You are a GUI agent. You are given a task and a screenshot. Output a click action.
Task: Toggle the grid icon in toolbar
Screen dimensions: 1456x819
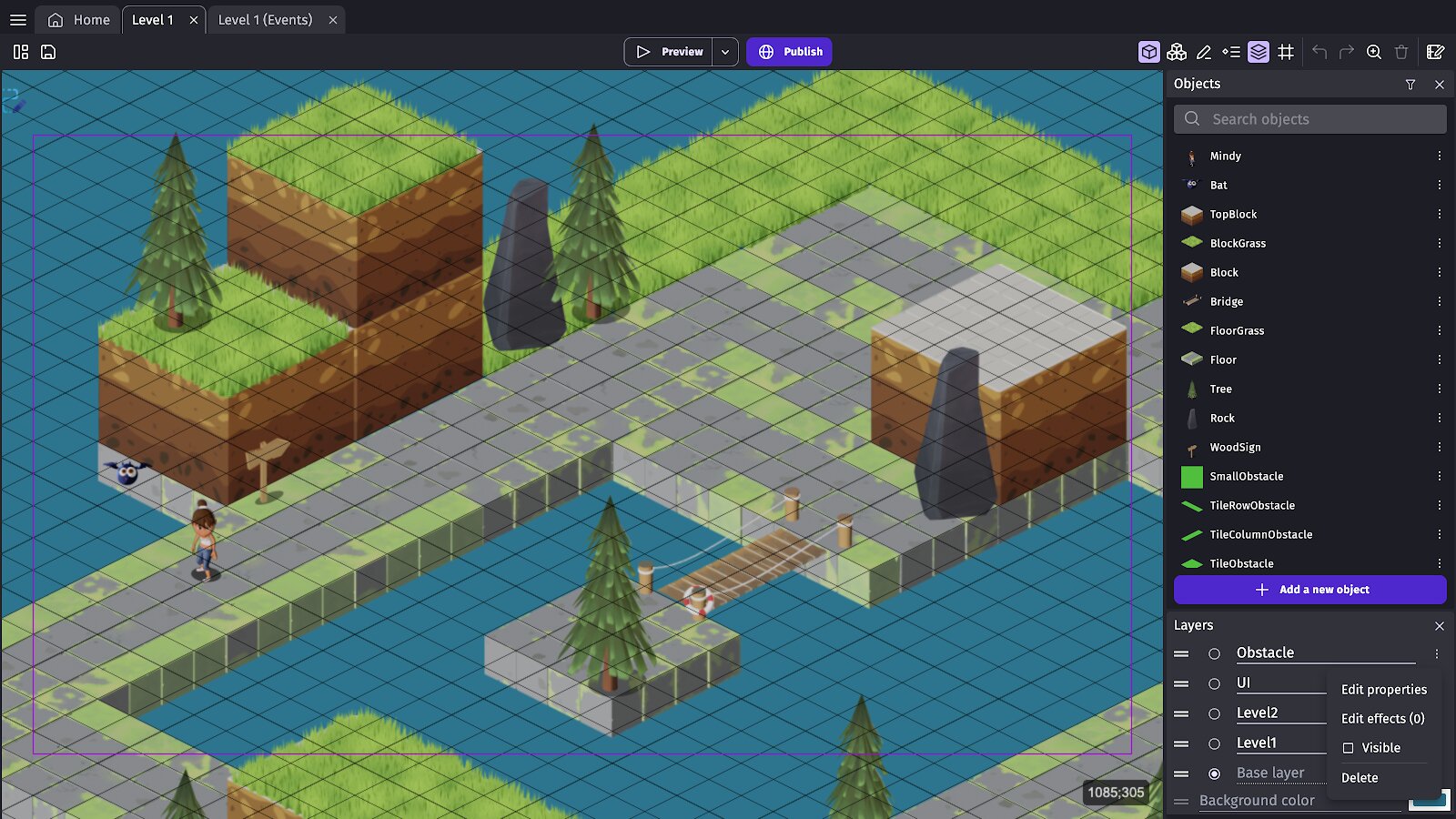[1286, 52]
